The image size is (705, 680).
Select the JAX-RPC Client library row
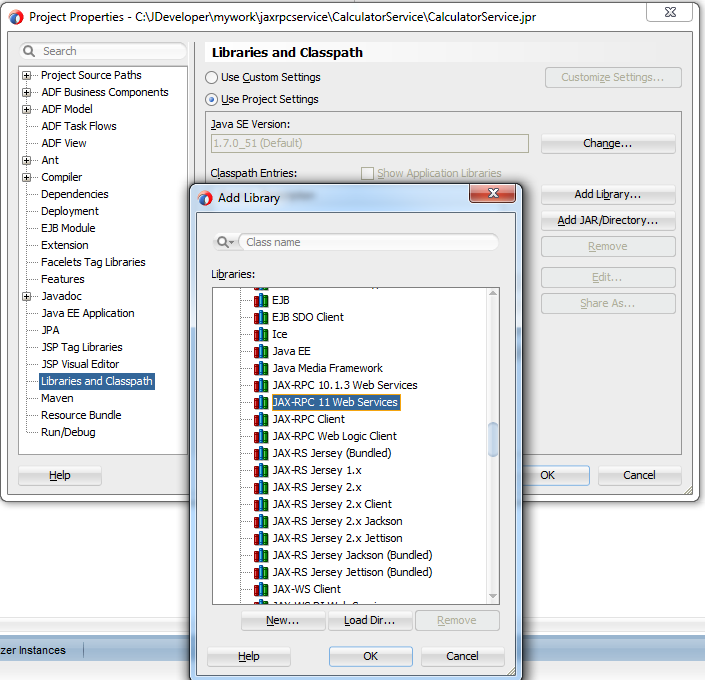click(308, 419)
